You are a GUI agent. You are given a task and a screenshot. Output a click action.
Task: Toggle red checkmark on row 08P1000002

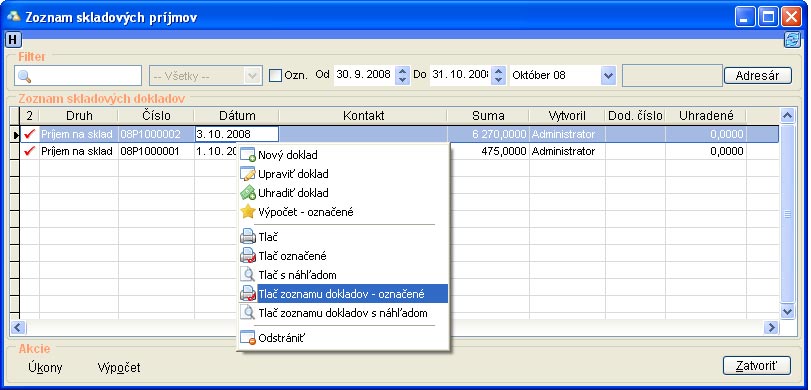point(29,134)
